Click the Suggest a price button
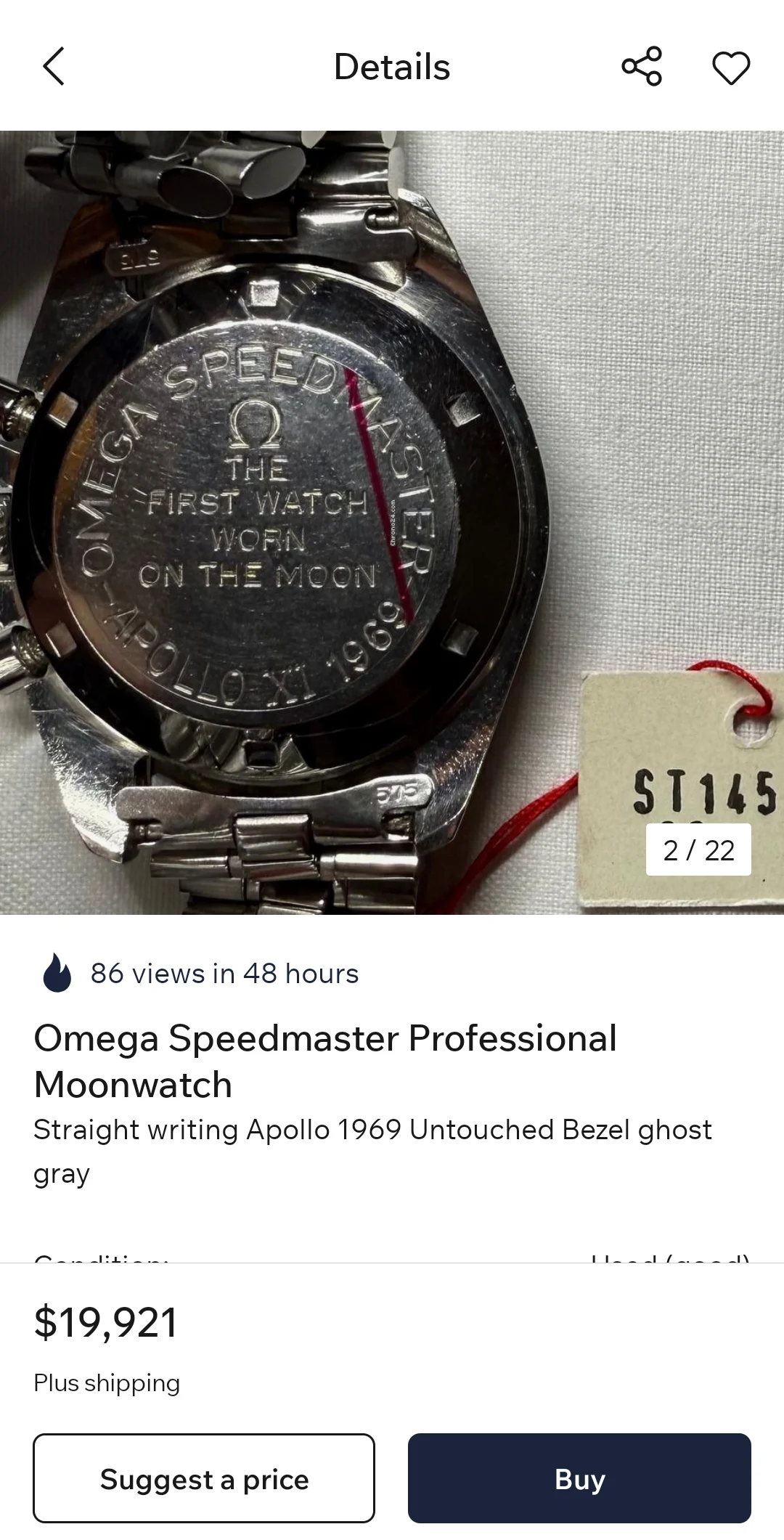 click(x=204, y=1478)
